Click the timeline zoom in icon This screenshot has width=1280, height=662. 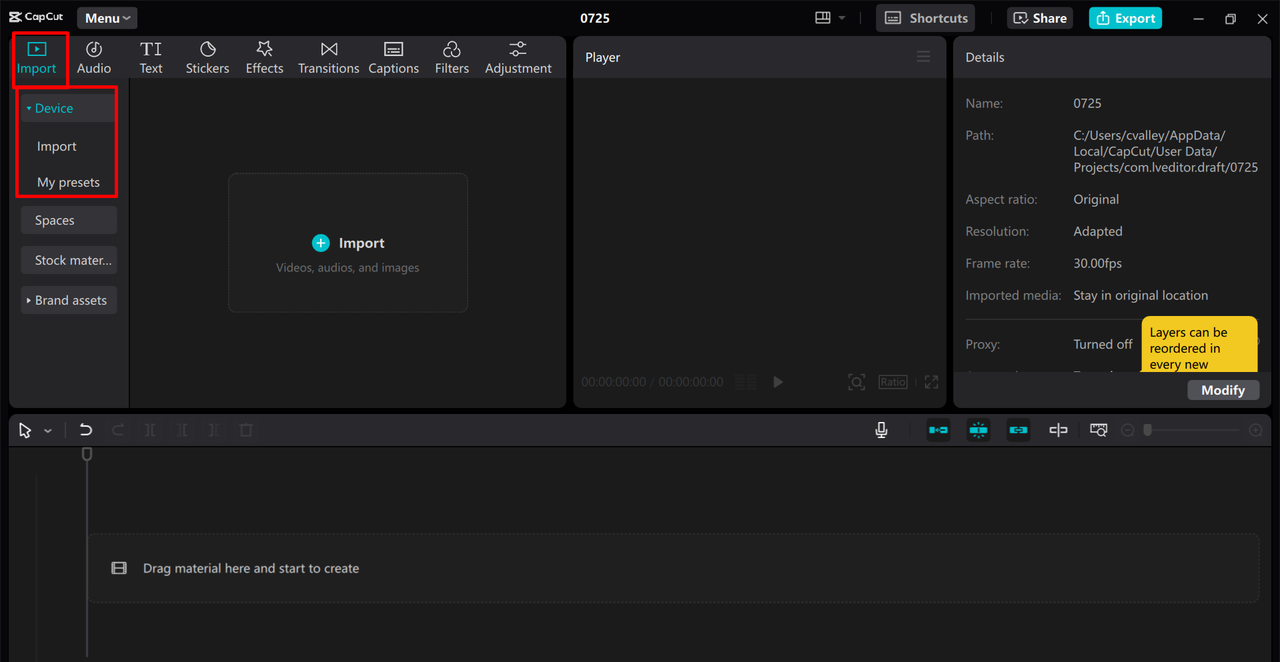1256,430
